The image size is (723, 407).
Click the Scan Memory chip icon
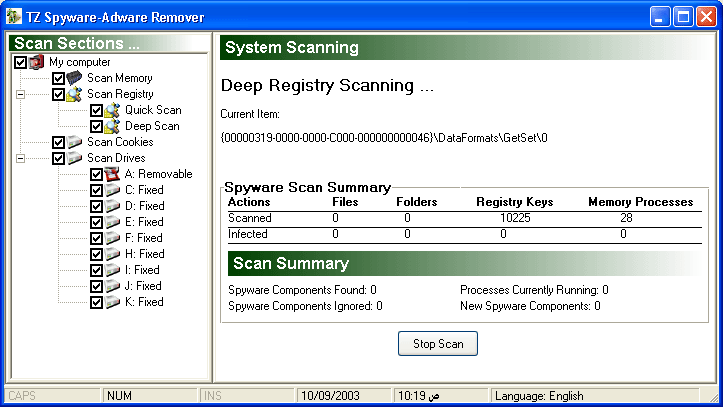[x=74, y=78]
